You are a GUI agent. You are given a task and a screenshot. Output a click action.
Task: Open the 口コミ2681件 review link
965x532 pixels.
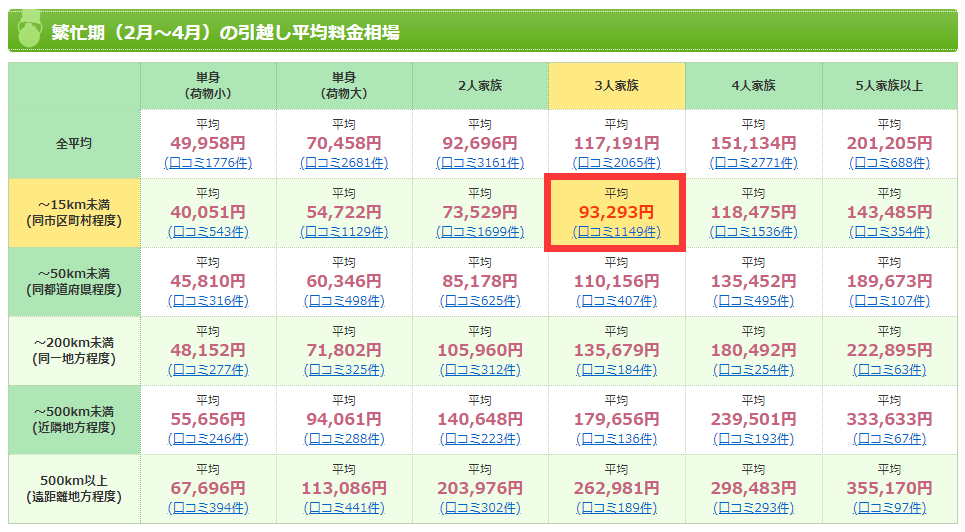[x=344, y=163]
